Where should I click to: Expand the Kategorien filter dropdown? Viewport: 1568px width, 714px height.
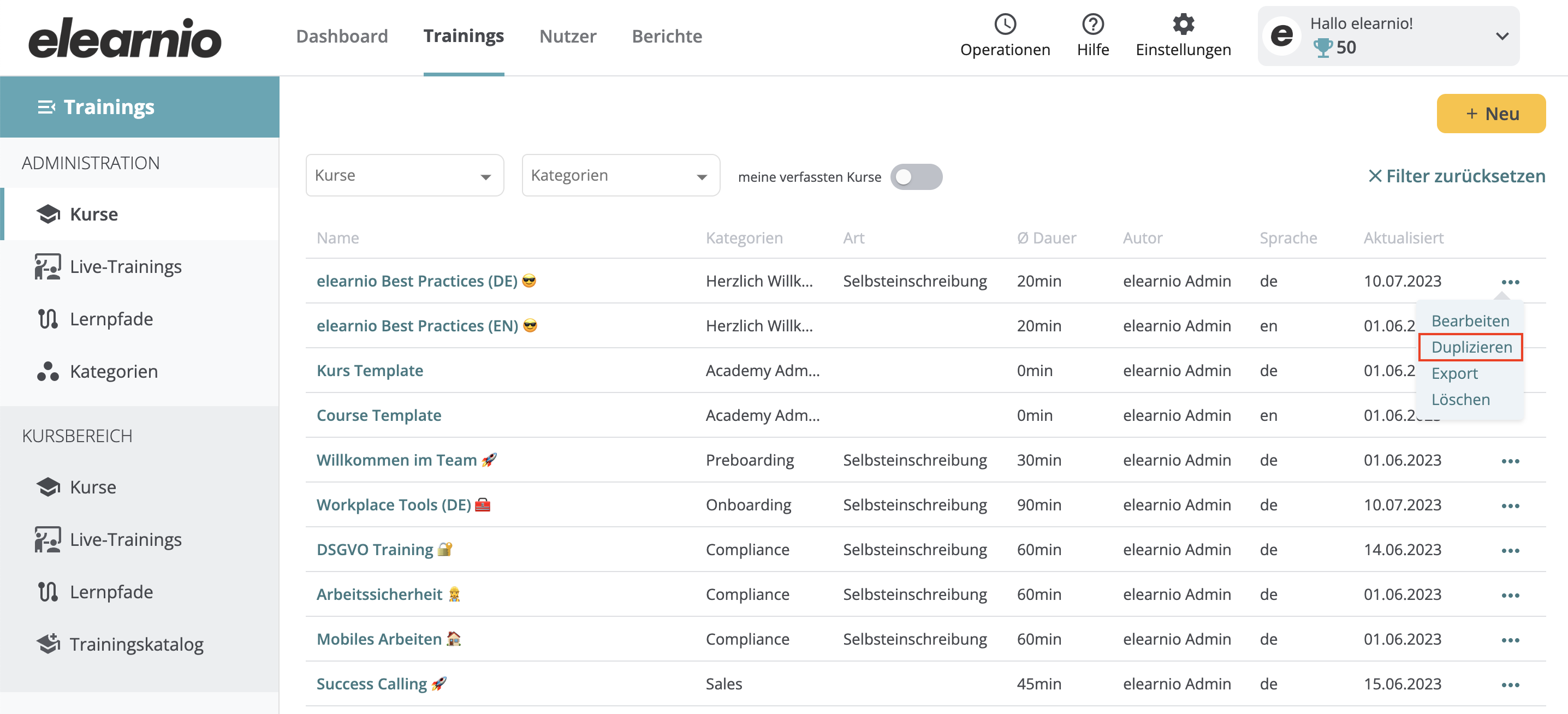[621, 175]
